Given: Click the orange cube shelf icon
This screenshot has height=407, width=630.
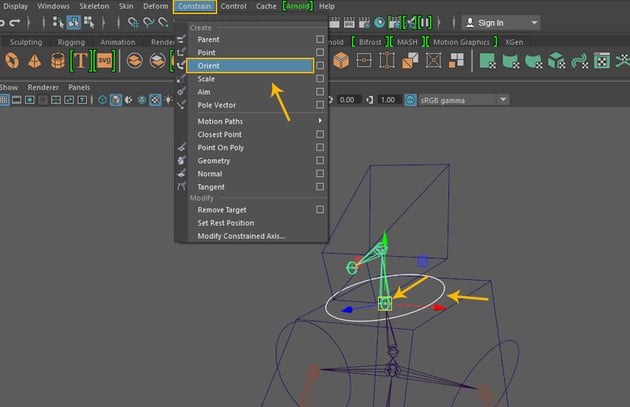Looking at the screenshot, I should coord(340,61).
